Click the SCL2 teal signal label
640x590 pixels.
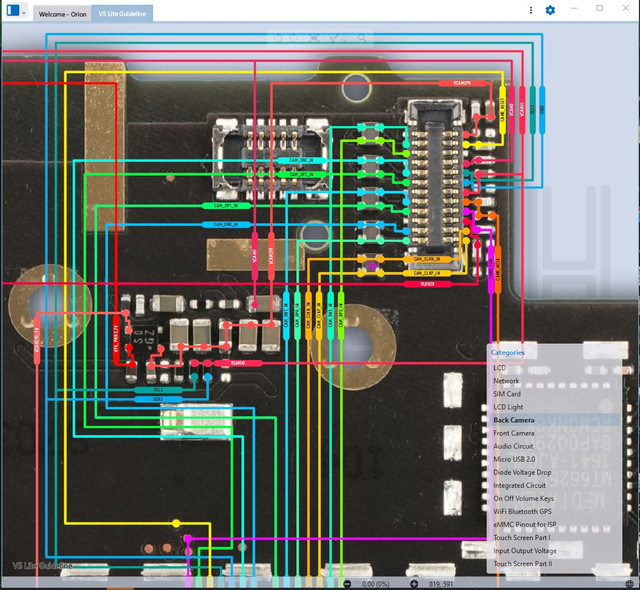pyautogui.click(x=158, y=390)
